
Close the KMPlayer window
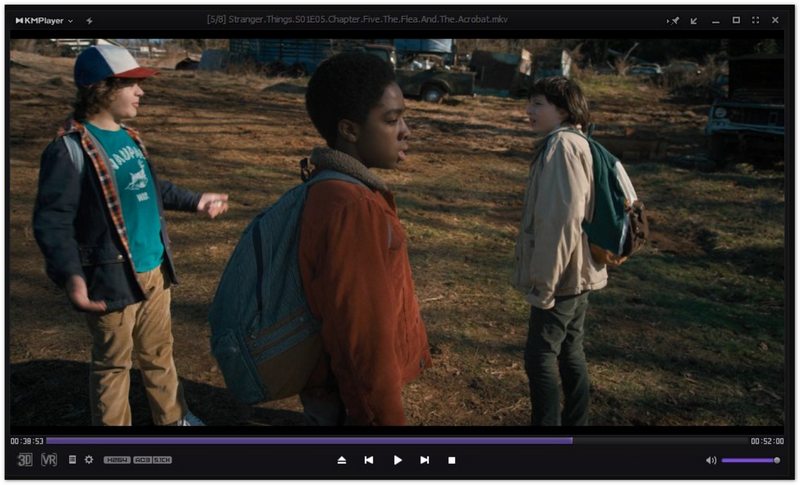(x=775, y=20)
